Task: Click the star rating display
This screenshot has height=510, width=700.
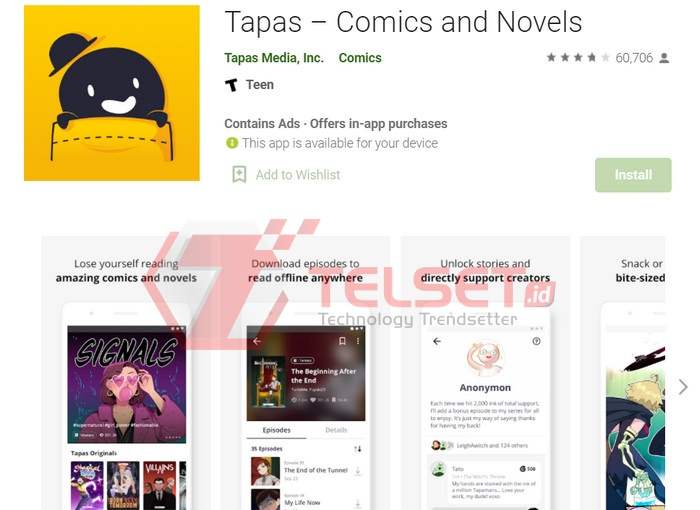Action: [578, 58]
